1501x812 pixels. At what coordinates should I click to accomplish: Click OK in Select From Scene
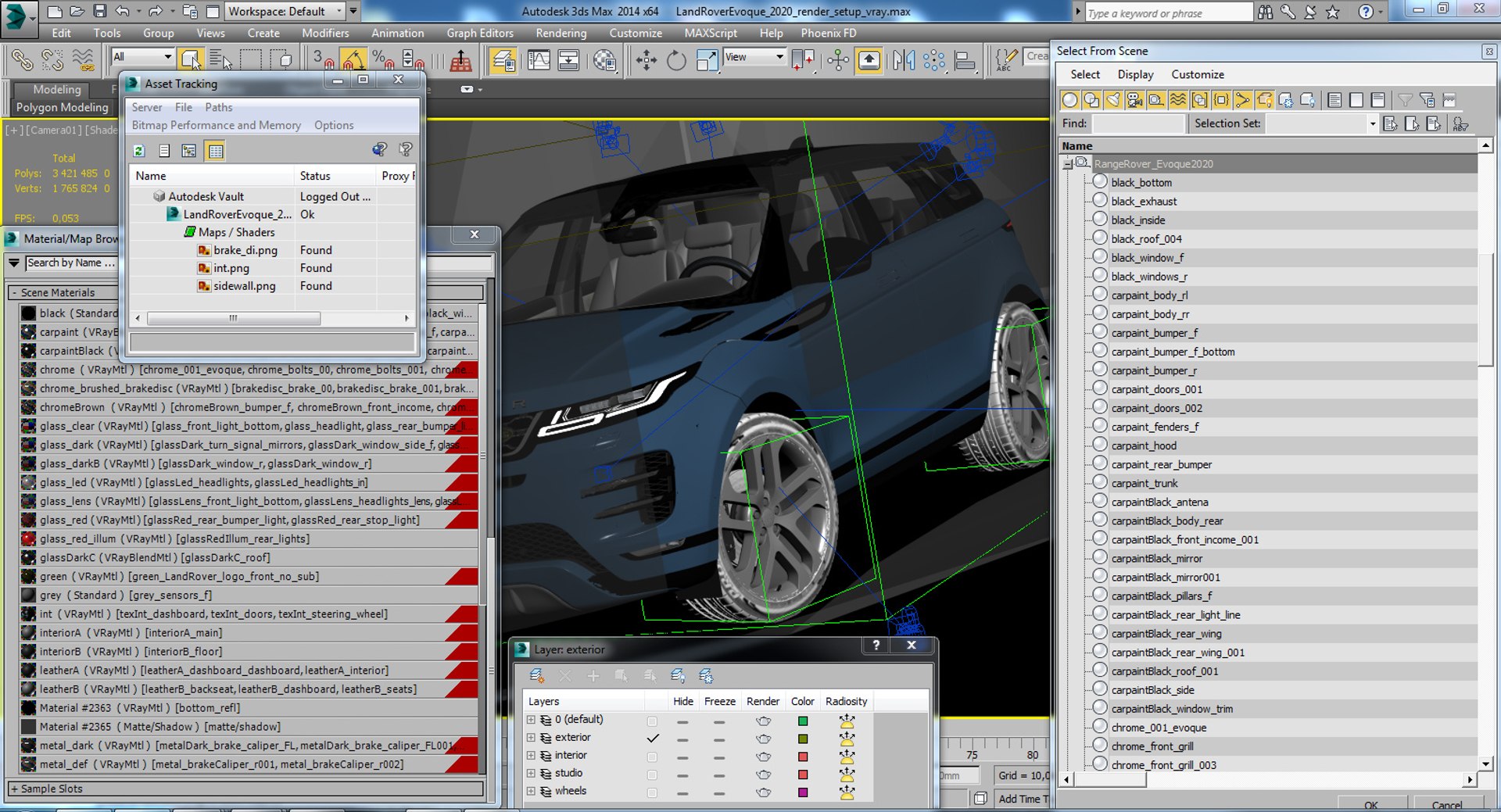coord(1370,804)
